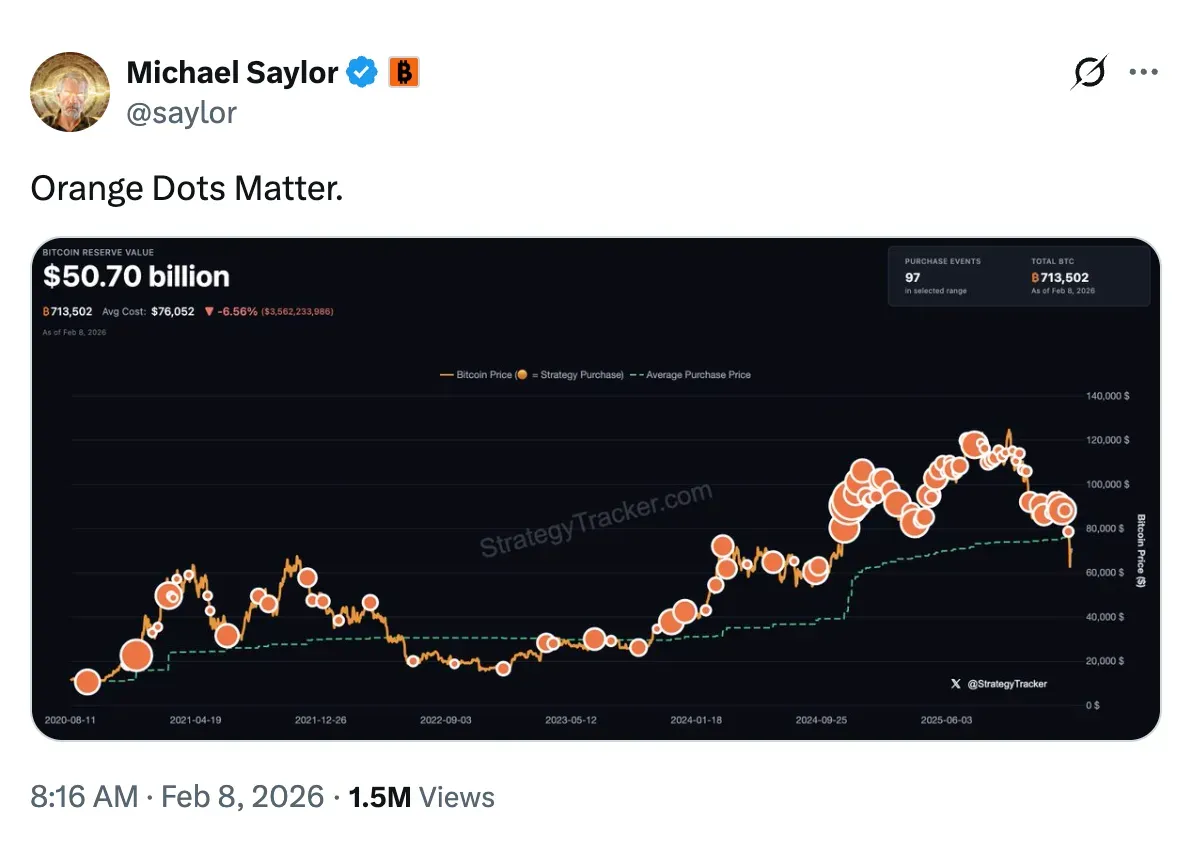This screenshot has width=1194, height=850.
Task: Click the Total BTC 713,502 stat
Action: pos(1062,277)
